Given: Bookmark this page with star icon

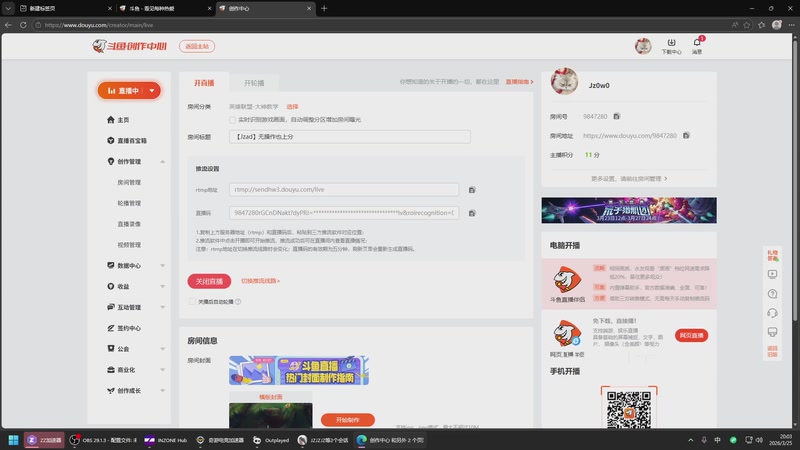Looking at the screenshot, I should tap(747, 24).
